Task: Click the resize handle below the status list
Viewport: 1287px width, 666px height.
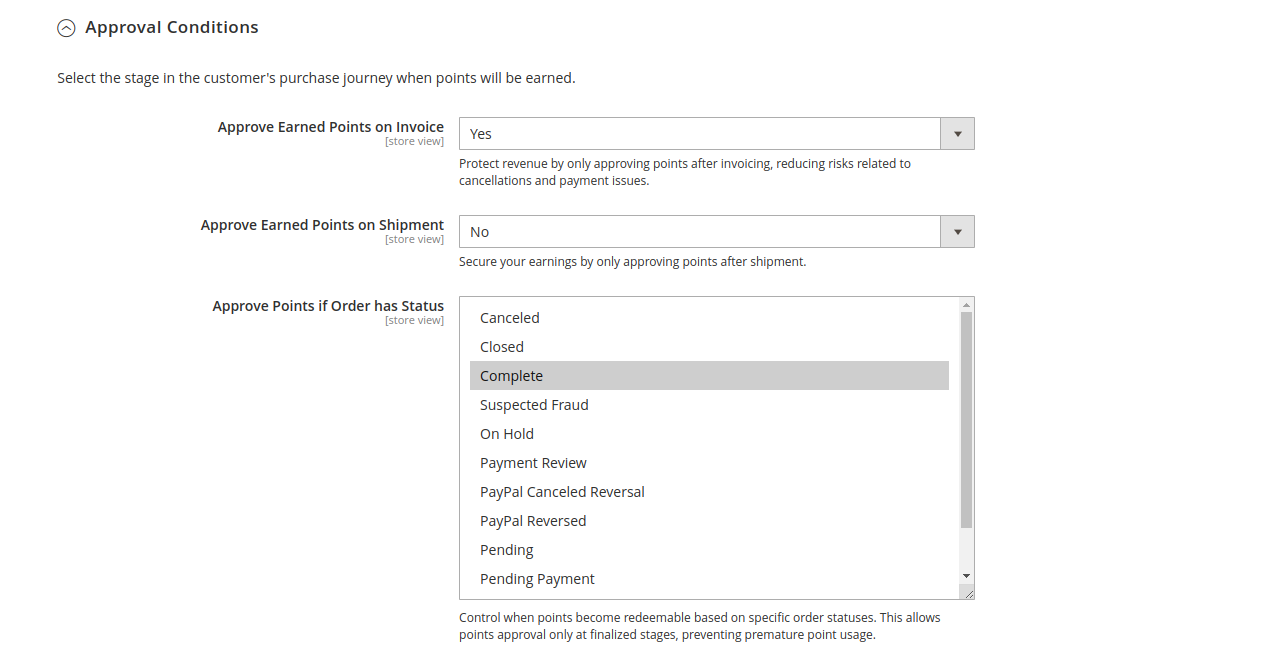Action: click(x=968, y=592)
